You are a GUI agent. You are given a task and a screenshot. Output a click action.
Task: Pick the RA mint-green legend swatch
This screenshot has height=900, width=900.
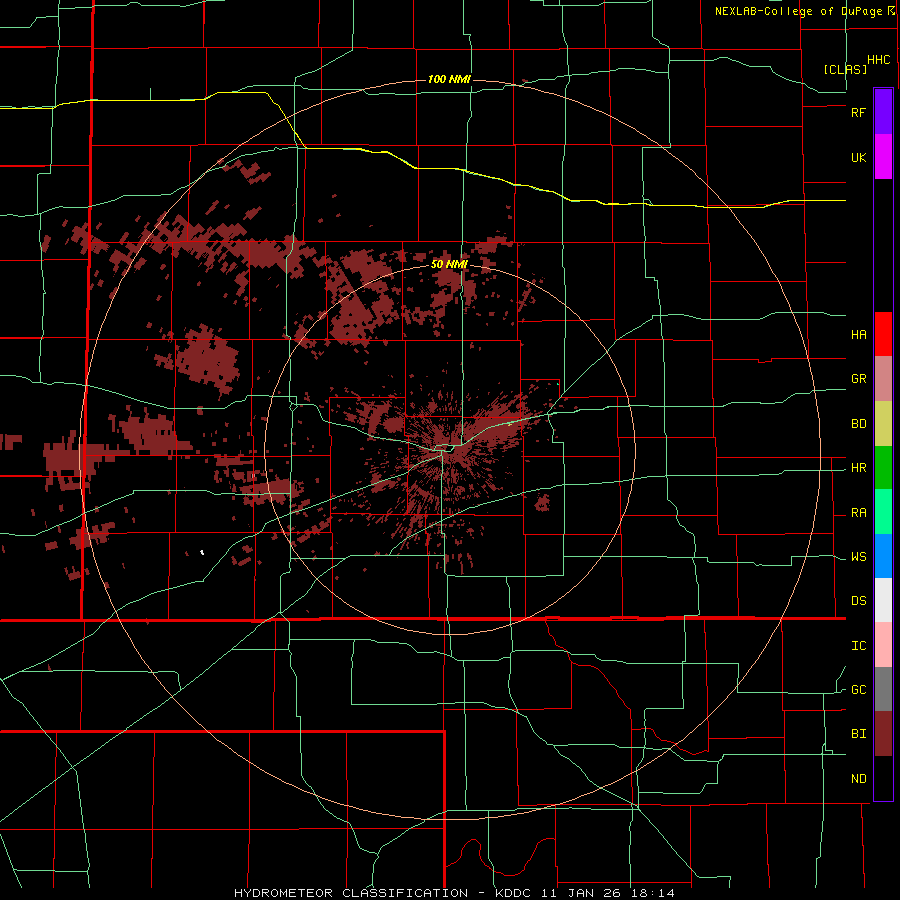pos(883,512)
